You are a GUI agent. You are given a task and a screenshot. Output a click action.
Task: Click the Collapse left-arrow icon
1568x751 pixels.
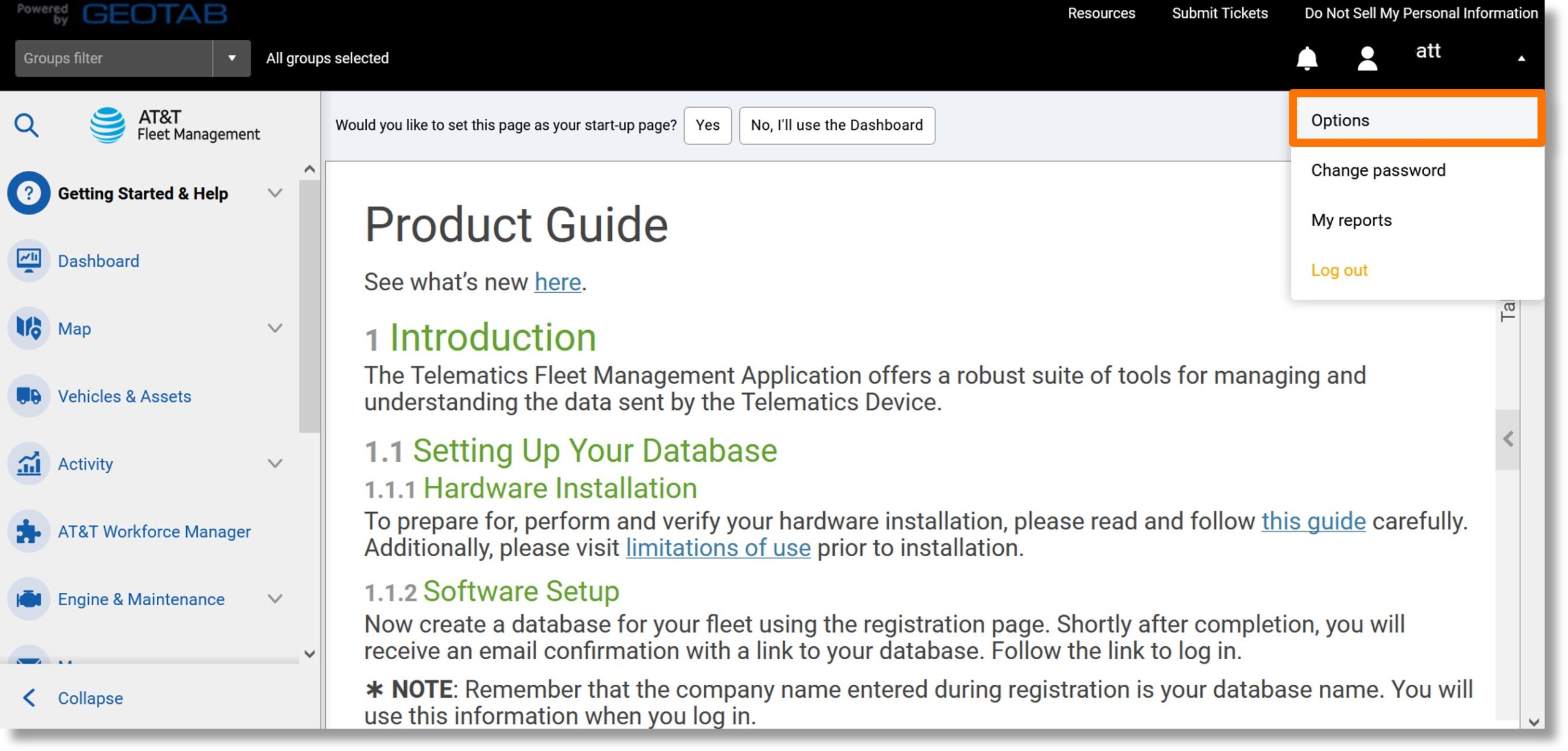[29, 698]
